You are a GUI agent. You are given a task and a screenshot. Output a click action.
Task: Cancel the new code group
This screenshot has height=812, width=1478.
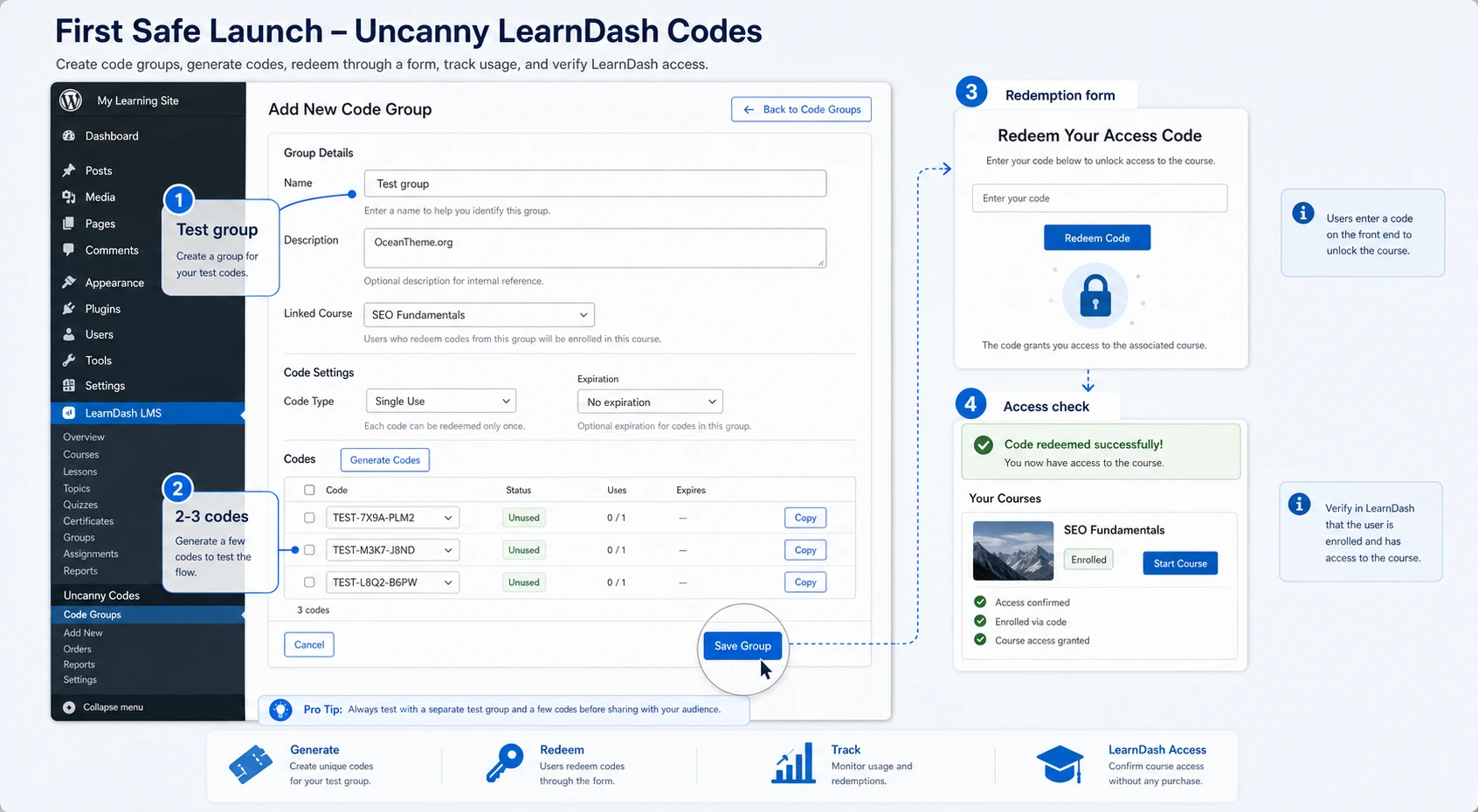[309, 644]
